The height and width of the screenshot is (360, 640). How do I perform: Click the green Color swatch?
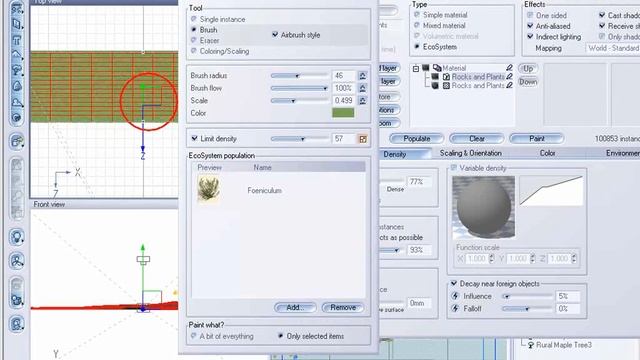pyautogui.click(x=343, y=113)
